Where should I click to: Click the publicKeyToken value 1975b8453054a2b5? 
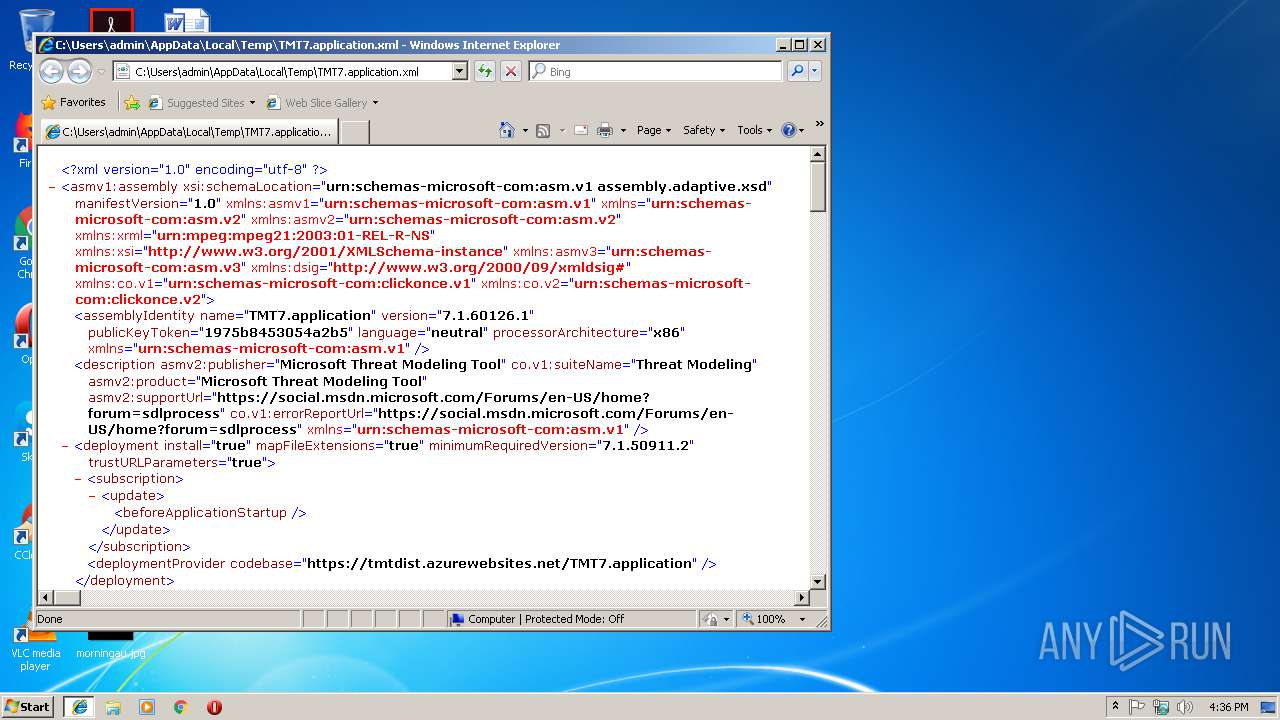click(277, 332)
